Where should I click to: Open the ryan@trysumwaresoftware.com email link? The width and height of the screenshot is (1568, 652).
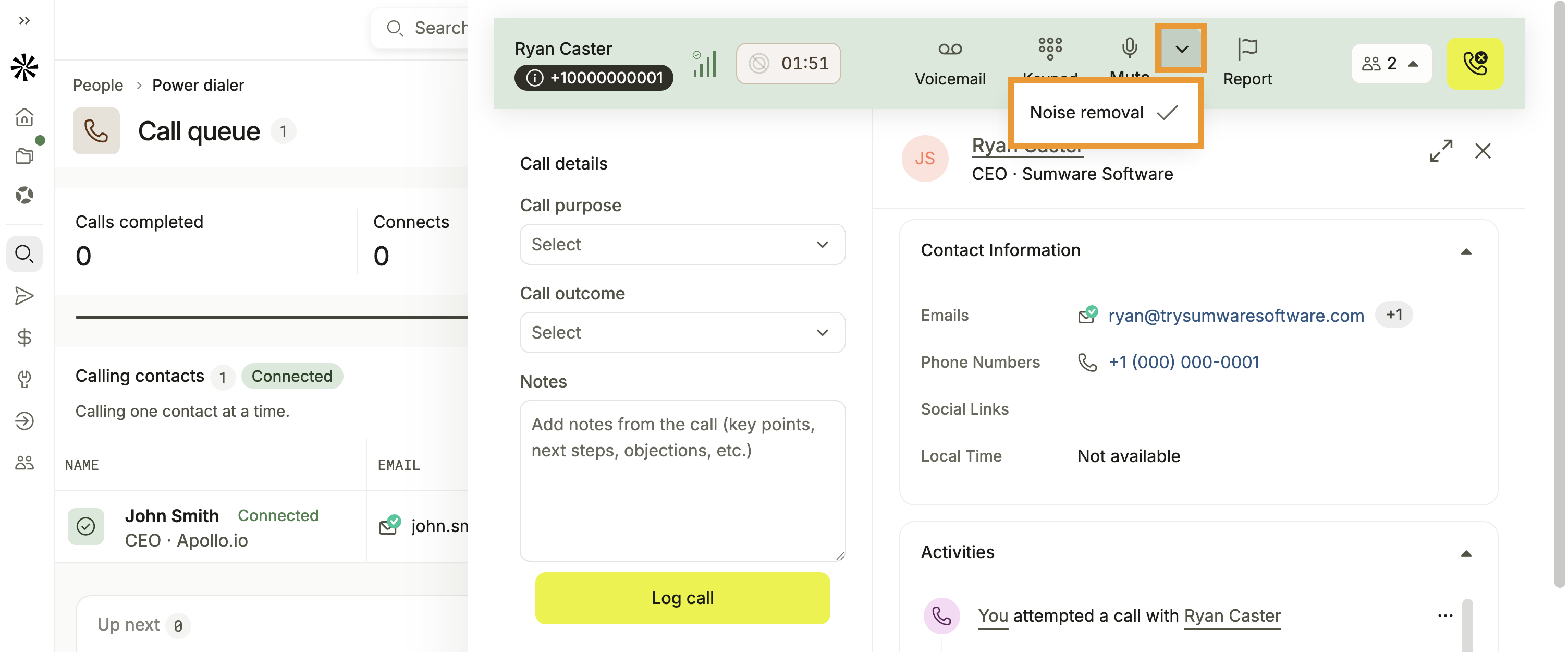(x=1235, y=316)
